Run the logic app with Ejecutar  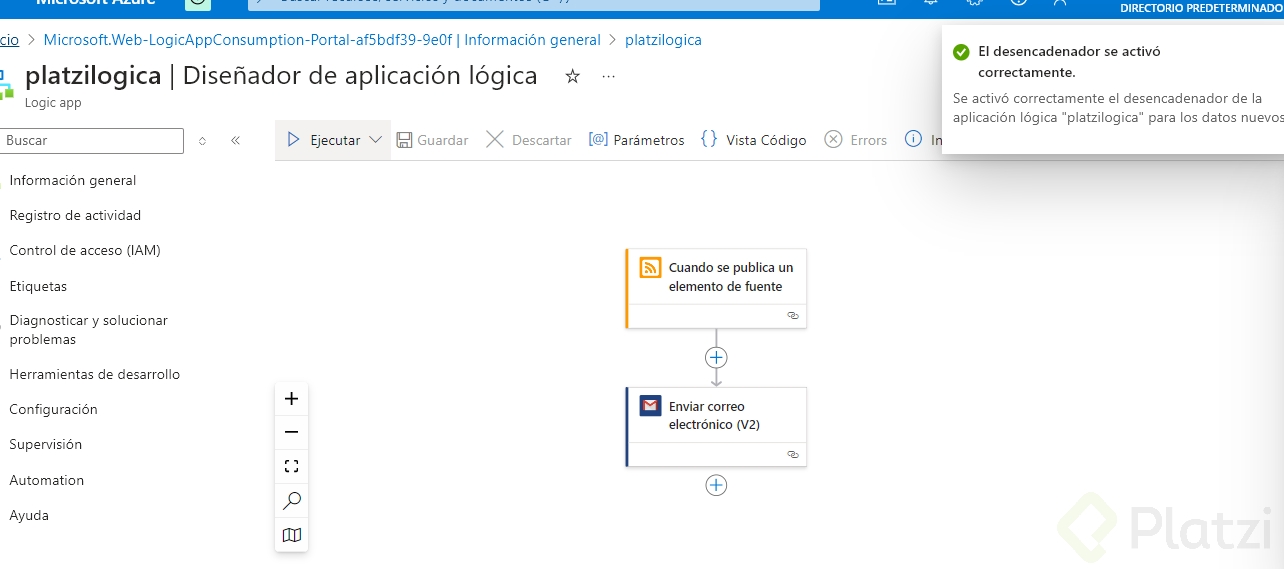(x=323, y=140)
